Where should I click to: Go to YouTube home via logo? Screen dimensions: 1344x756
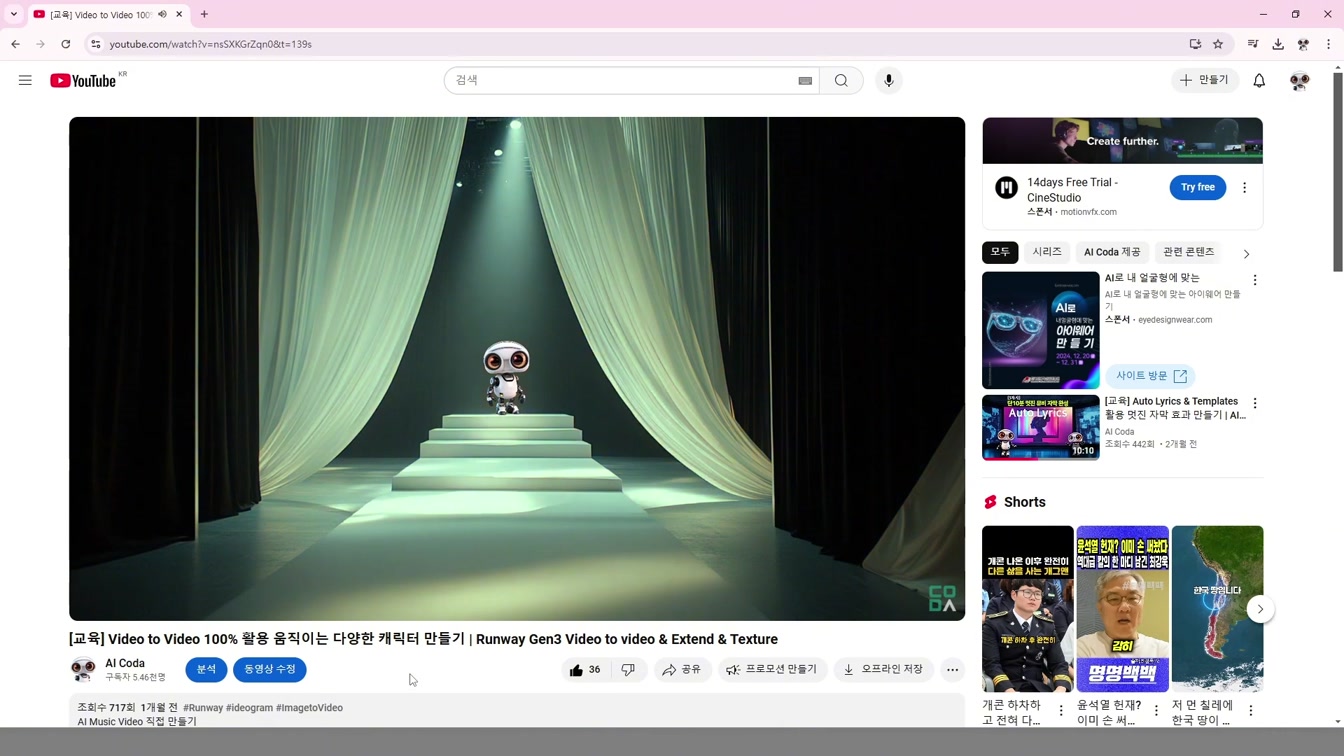point(84,81)
